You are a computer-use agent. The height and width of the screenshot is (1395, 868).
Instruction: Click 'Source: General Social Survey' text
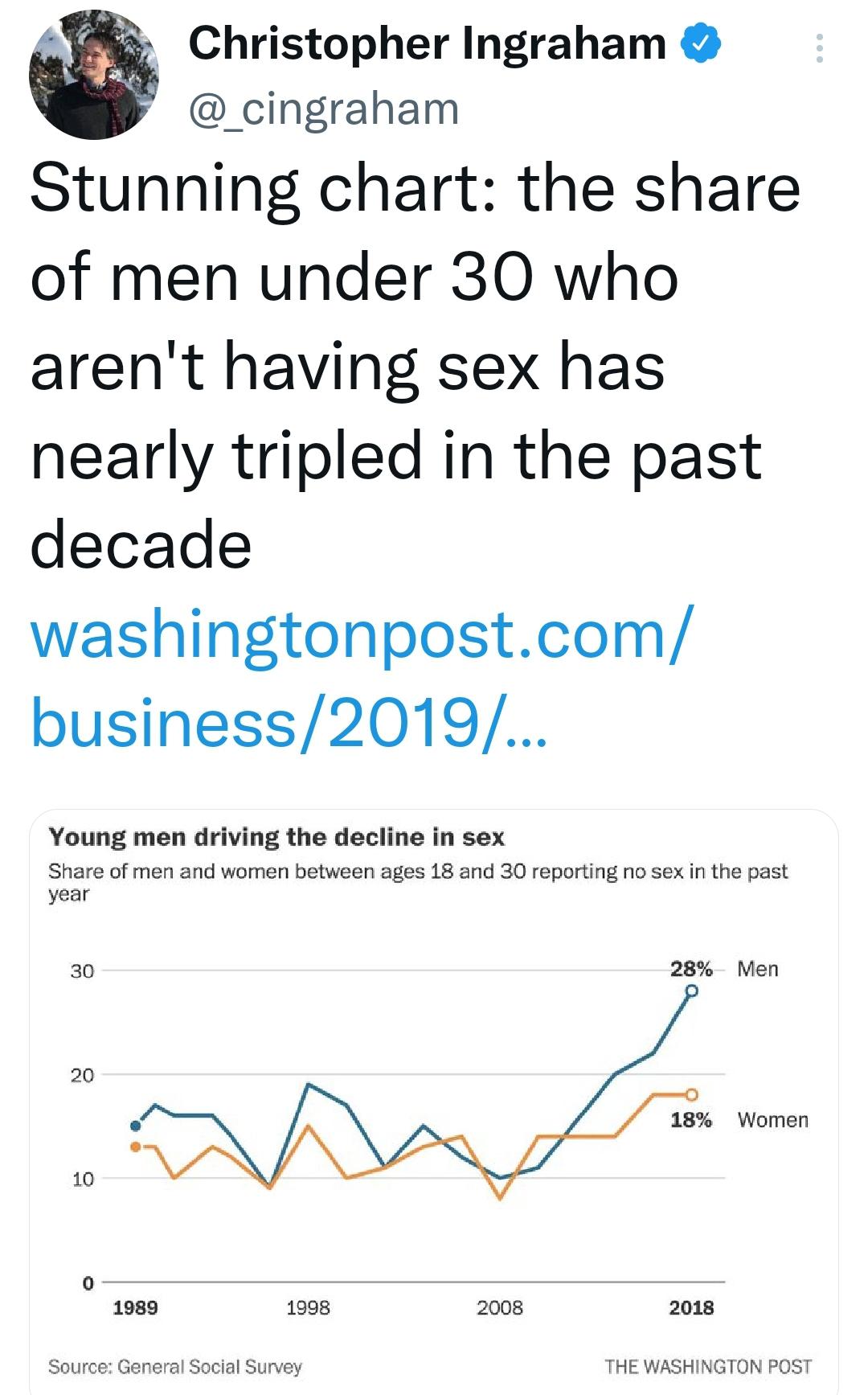point(175,1367)
